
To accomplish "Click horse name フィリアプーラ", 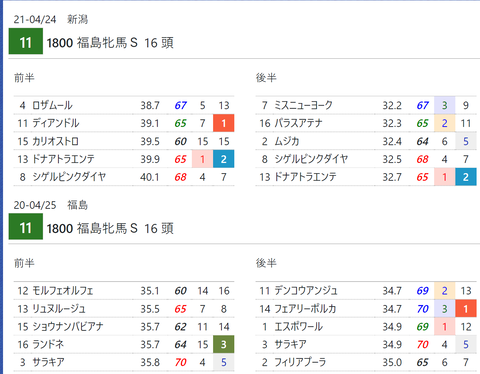I will 300,362.
